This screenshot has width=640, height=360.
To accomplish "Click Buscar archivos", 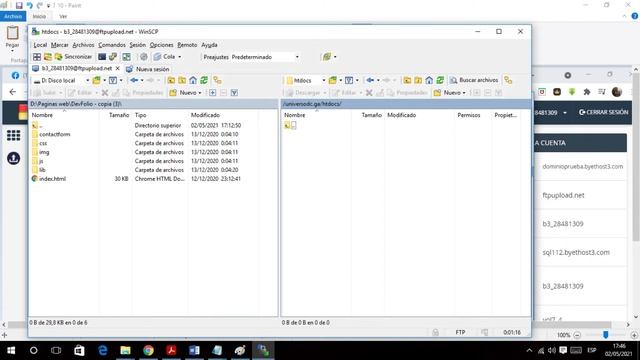I will point(474,80).
